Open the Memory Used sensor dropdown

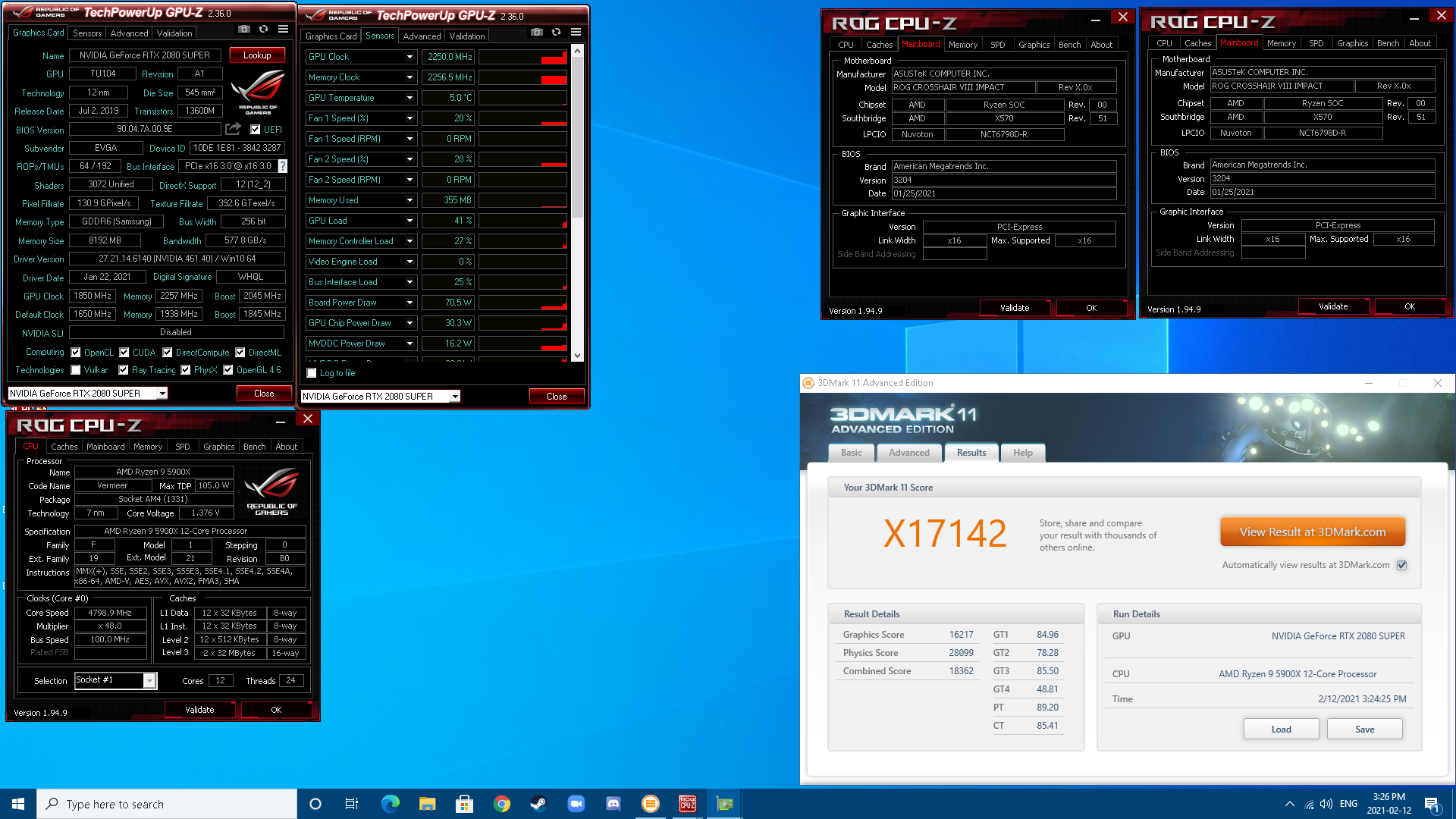[x=409, y=200]
